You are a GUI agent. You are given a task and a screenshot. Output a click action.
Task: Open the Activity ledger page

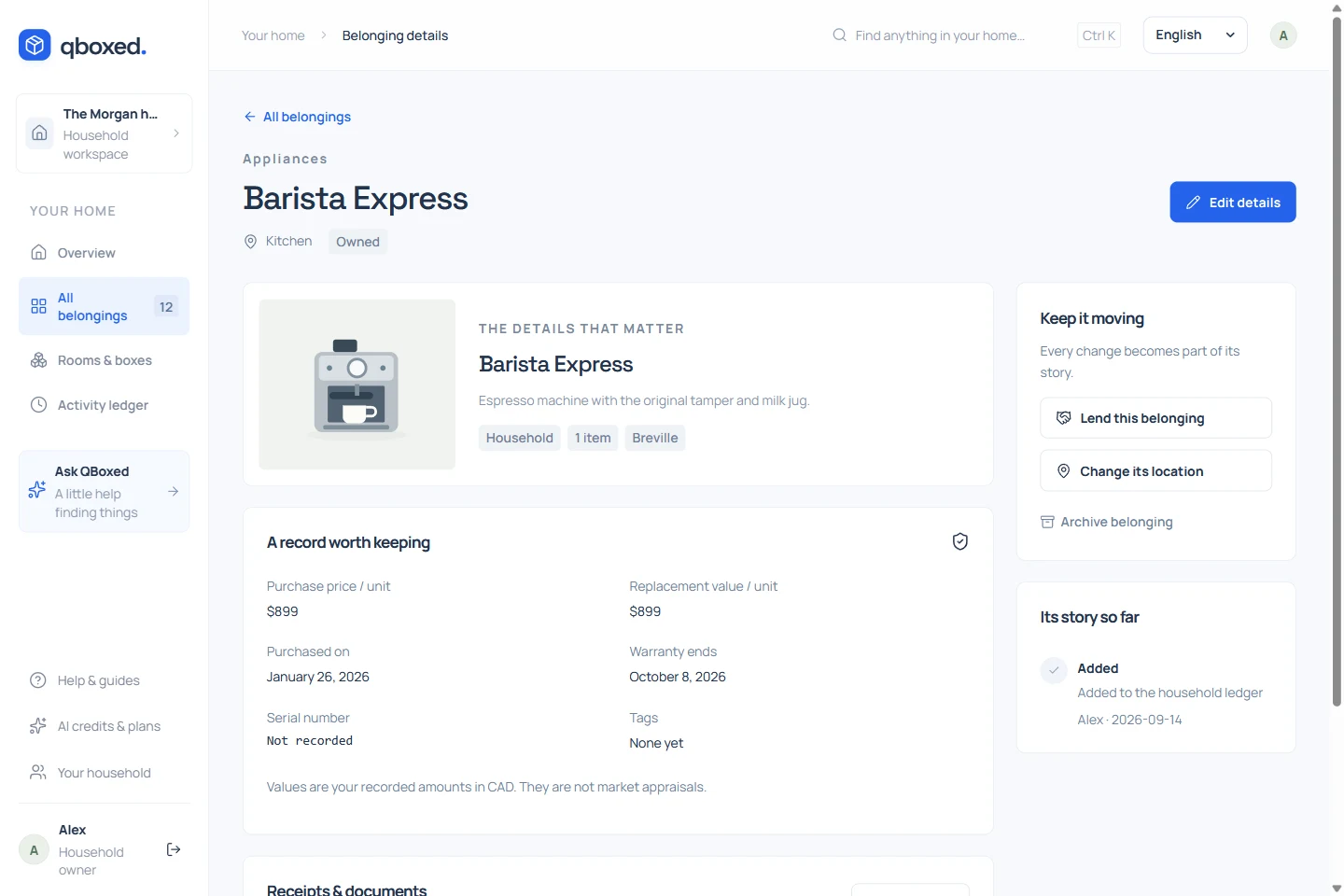[x=104, y=405]
